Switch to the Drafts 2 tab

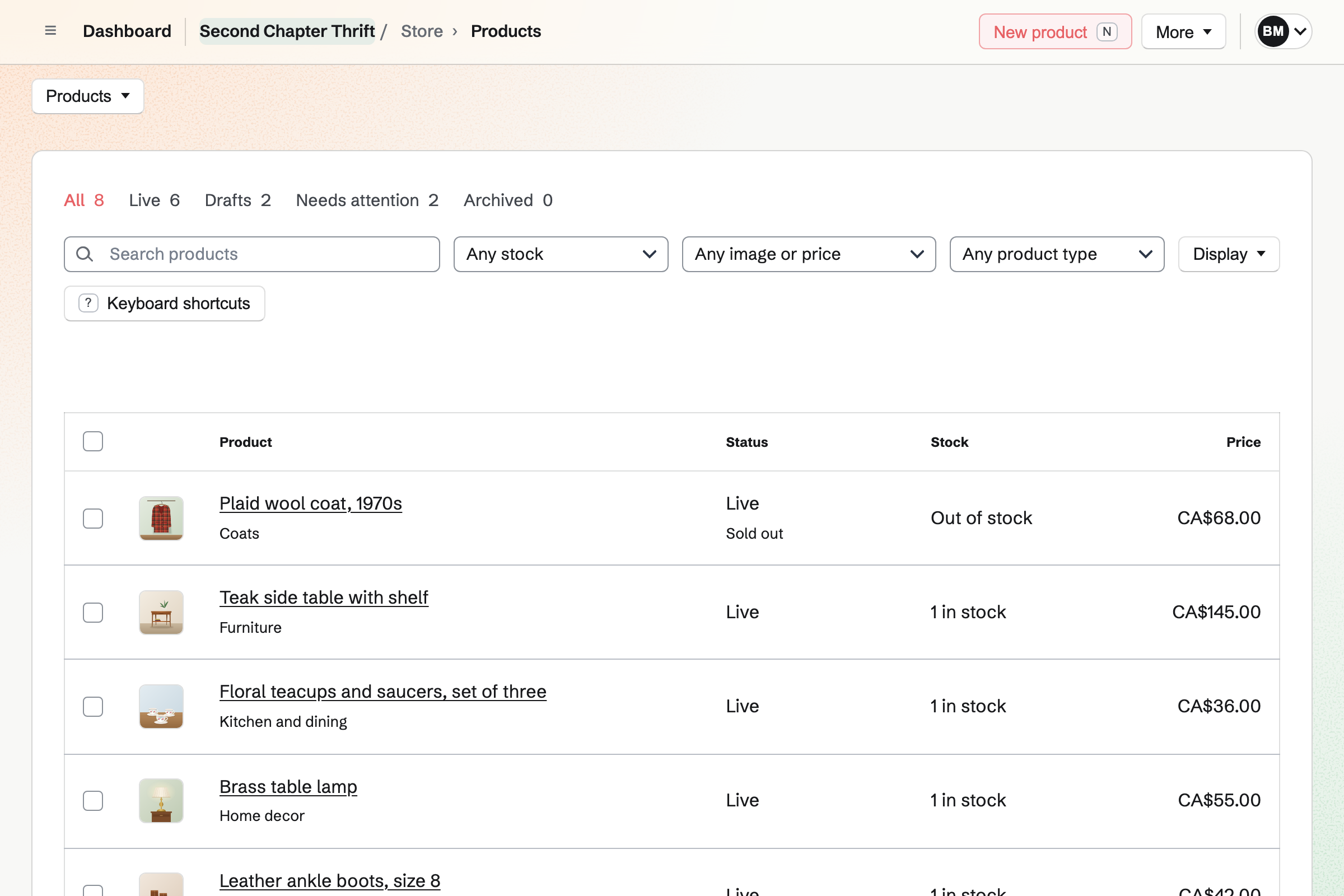click(237, 200)
